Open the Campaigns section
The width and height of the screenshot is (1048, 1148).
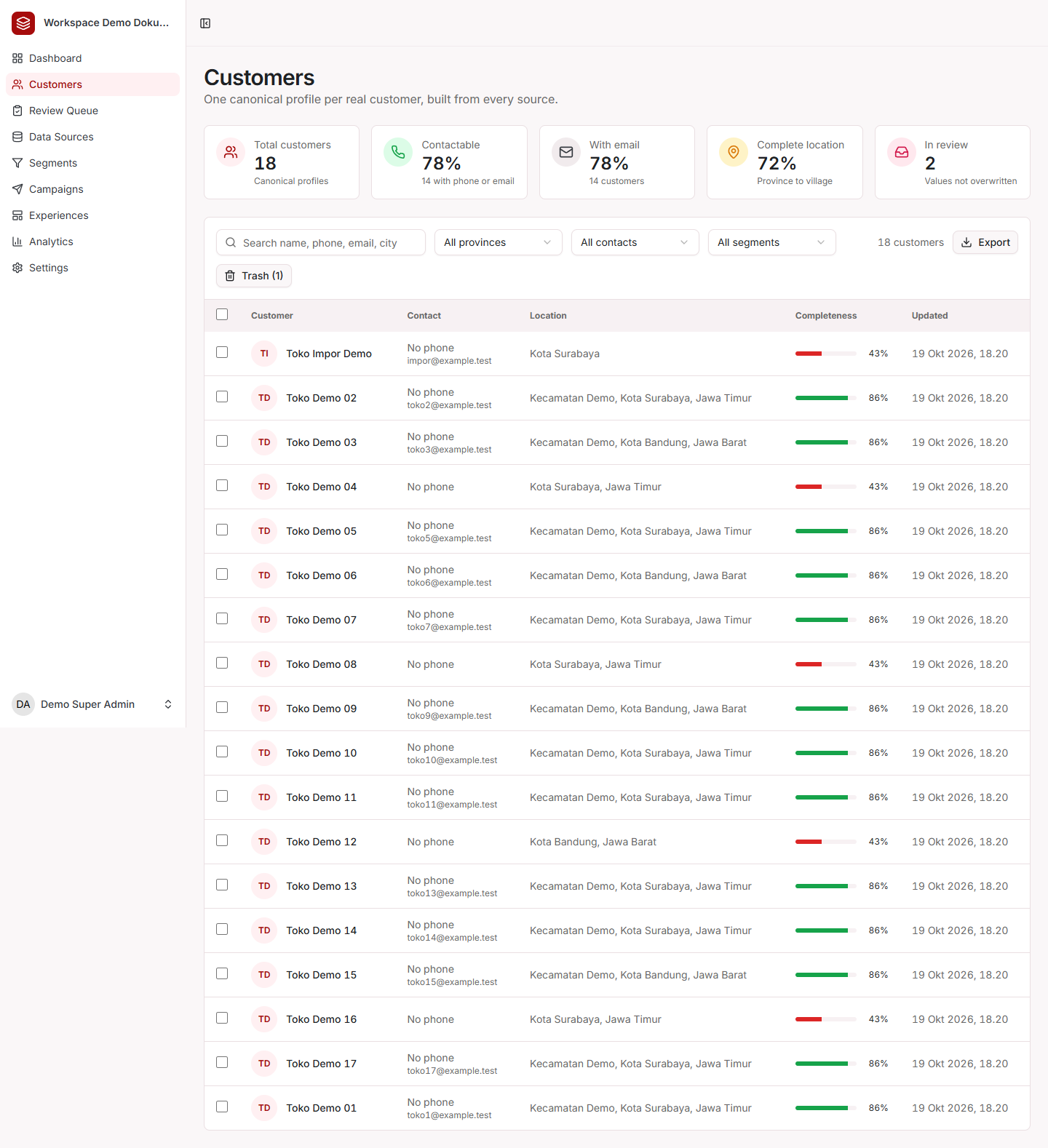92,189
